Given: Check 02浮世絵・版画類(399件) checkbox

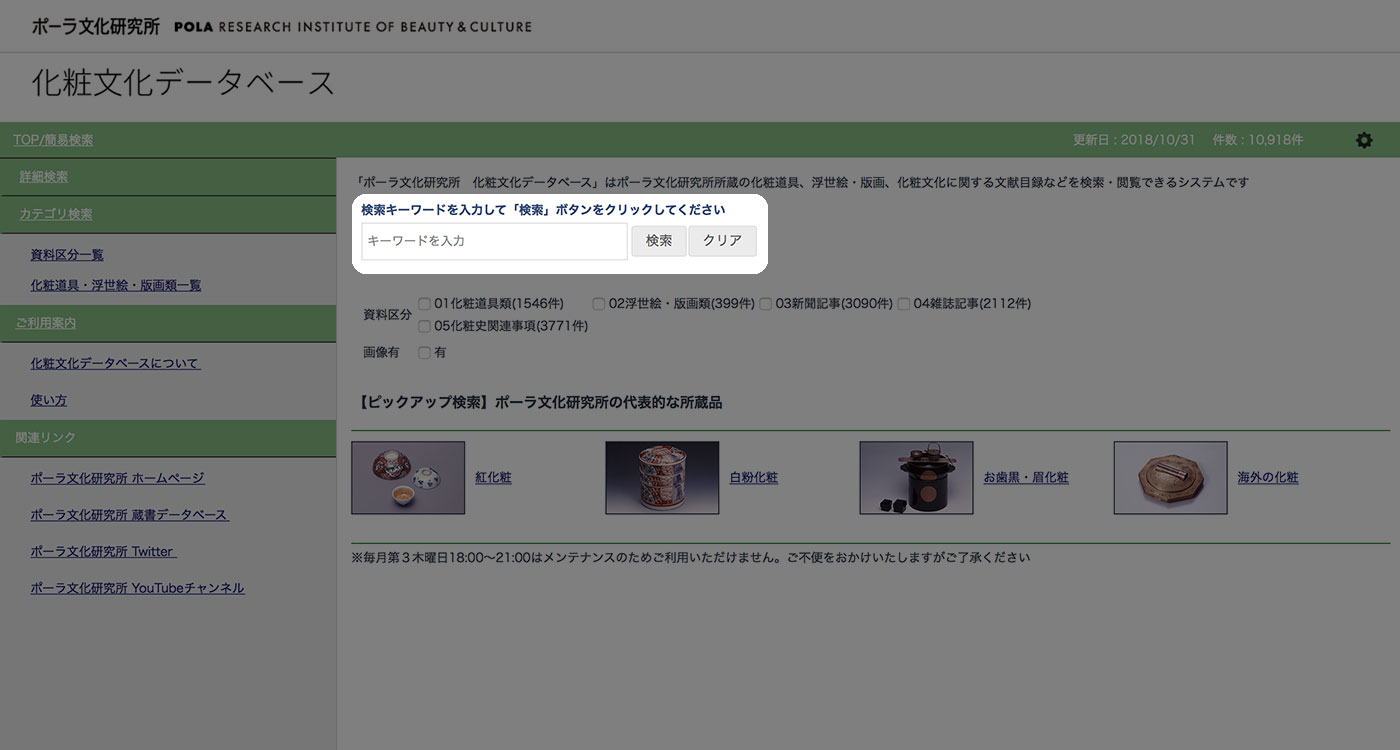Looking at the screenshot, I should click(598, 303).
